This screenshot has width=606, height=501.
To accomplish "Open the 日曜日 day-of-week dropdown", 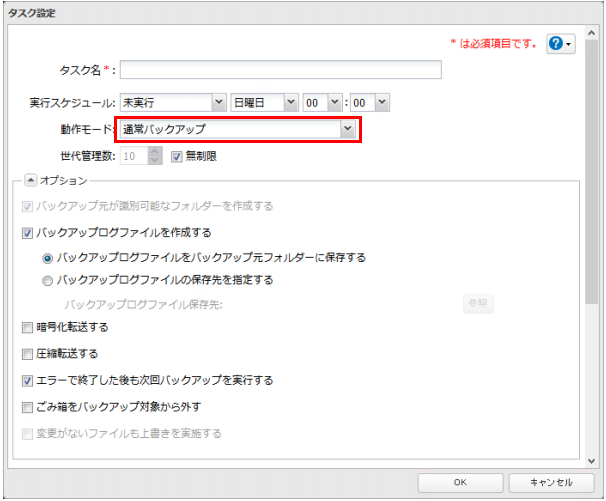I will point(291,102).
